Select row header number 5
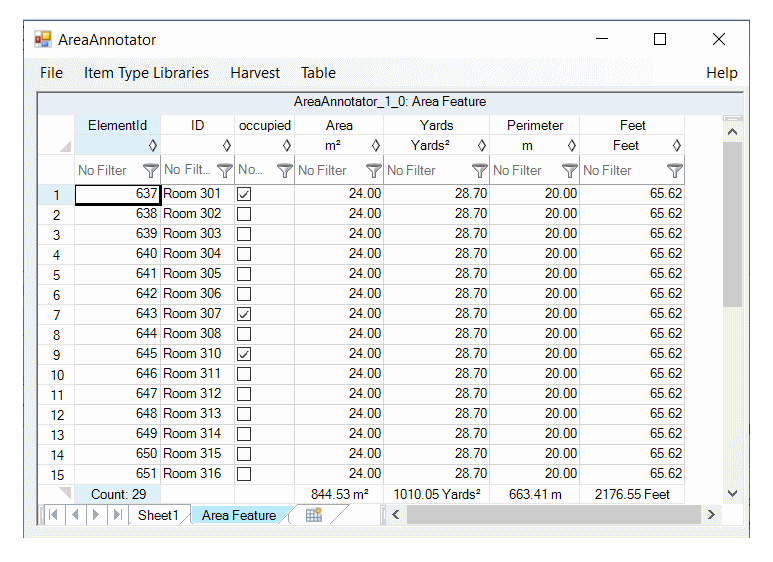This screenshot has height=562, width=773. click(57, 275)
